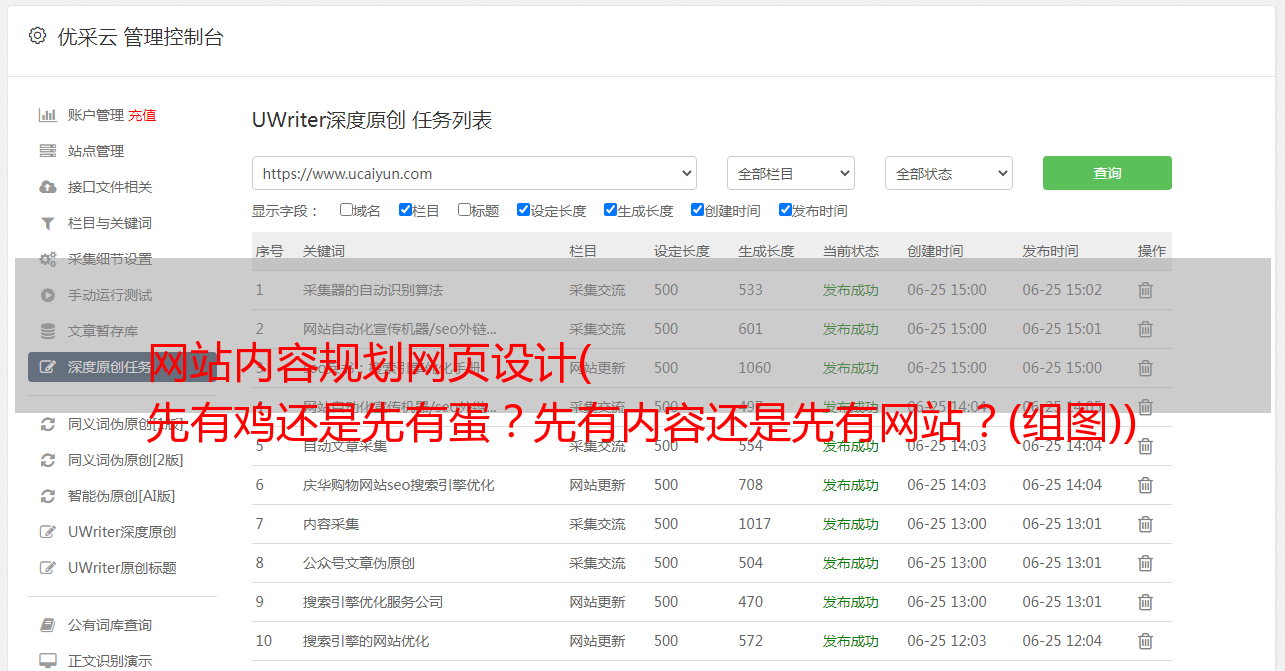The height and width of the screenshot is (671, 1285).
Task: Open the site URL dropdown
Action: (474, 173)
